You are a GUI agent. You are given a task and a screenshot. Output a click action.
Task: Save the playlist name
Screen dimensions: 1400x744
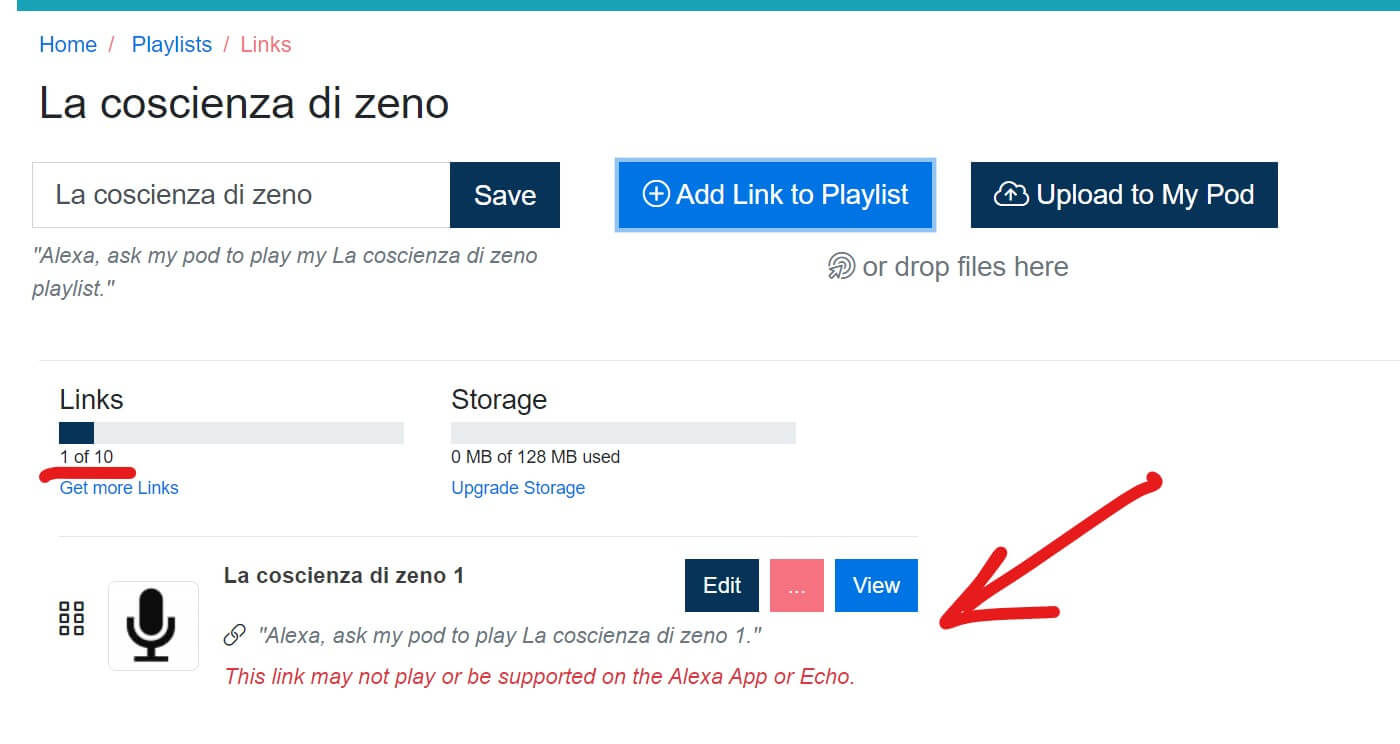505,195
